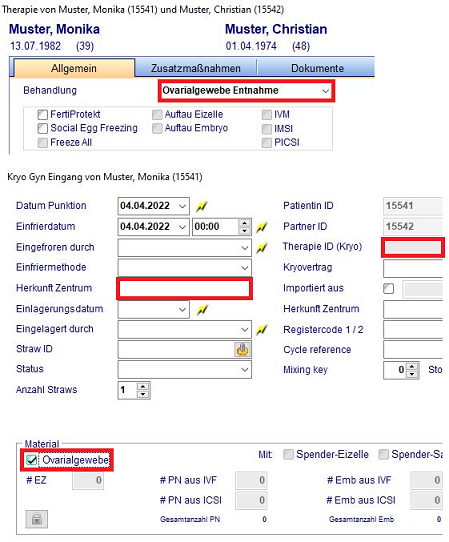Click lightning icon next to Datum Punktion
The height and width of the screenshot is (542, 449).
(x=202, y=206)
